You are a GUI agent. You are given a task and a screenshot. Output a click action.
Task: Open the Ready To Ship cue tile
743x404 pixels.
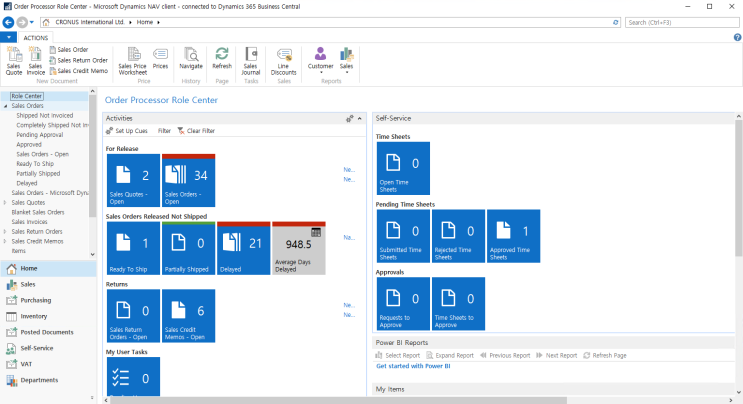(133, 248)
